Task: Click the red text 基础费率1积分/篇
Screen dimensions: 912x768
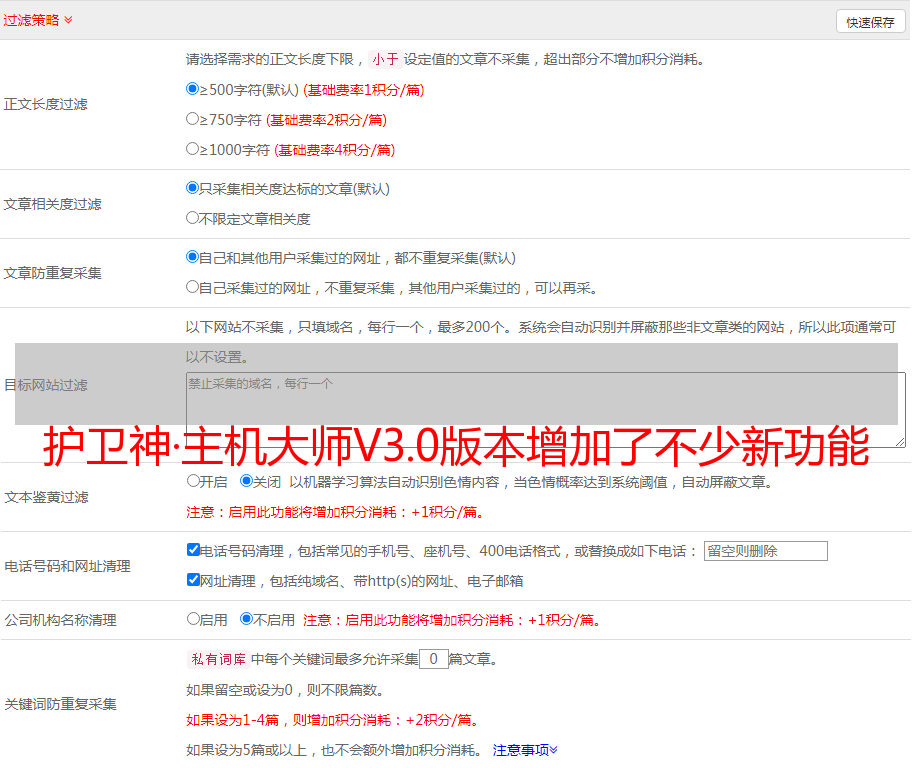Action: 364,90
